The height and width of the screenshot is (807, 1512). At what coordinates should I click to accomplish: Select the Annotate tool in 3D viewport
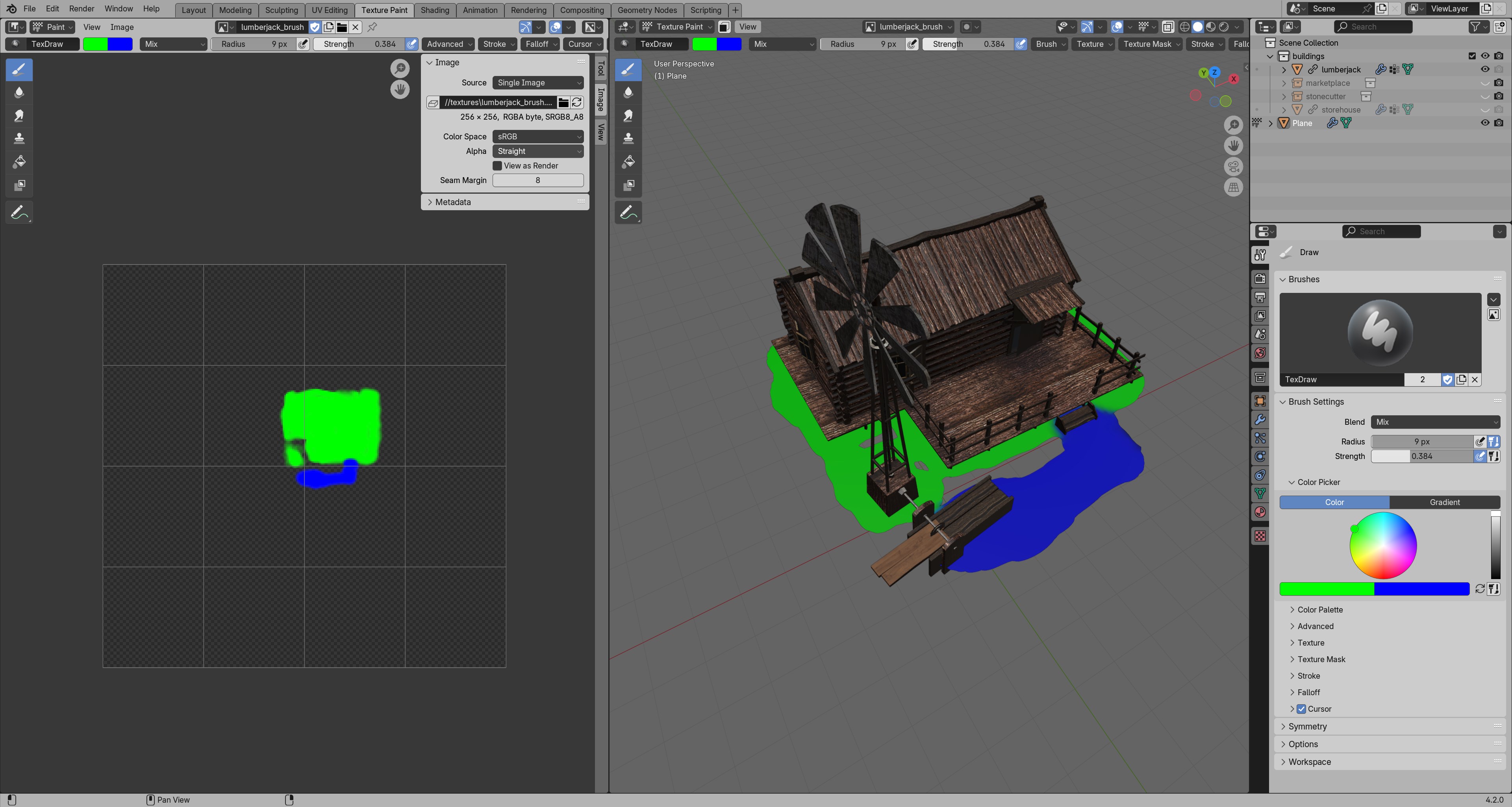(x=628, y=213)
